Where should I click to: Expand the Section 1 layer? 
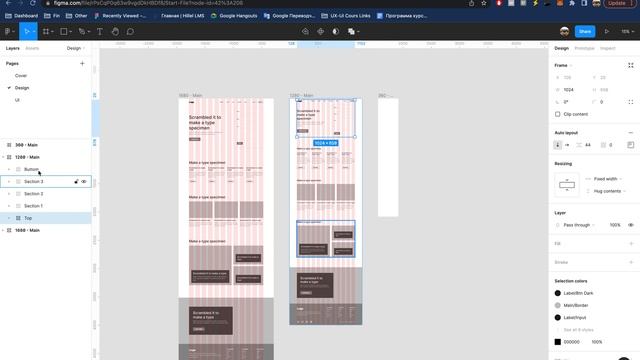click(x=9, y=206)
